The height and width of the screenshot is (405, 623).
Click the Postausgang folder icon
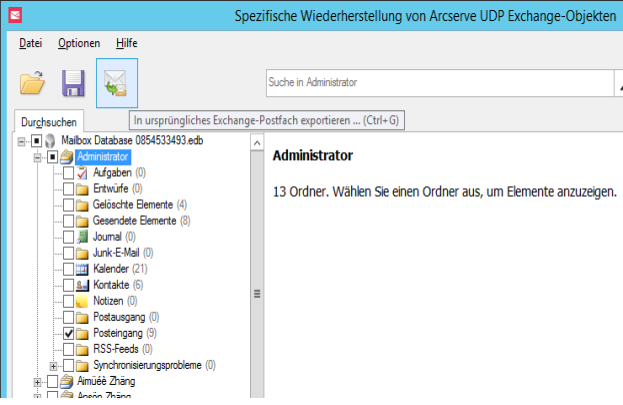[82, 317]
